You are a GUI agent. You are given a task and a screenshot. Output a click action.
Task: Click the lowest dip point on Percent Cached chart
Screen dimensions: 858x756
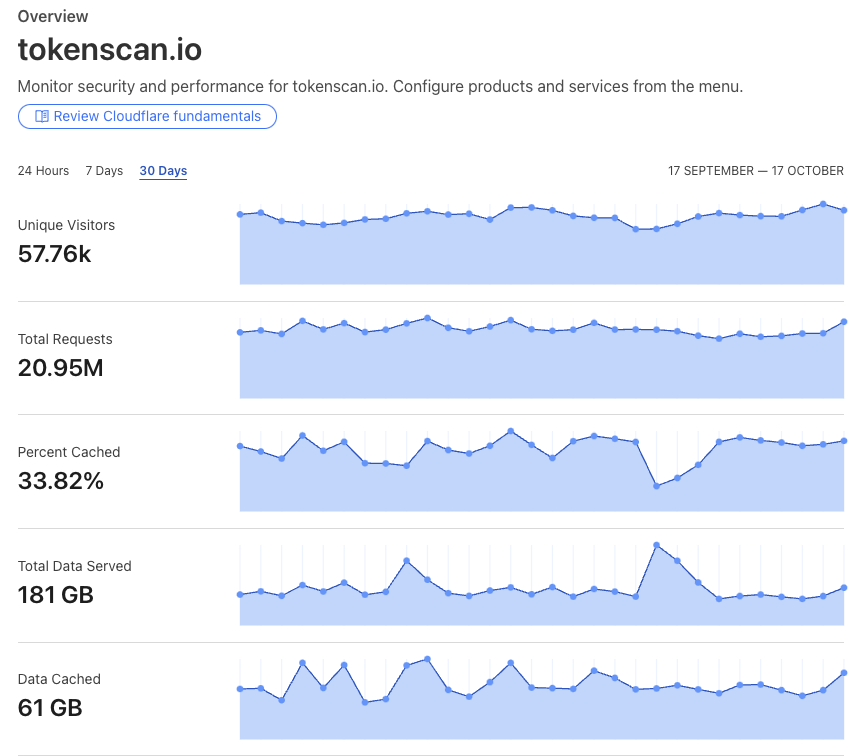[x=657, y=486]
